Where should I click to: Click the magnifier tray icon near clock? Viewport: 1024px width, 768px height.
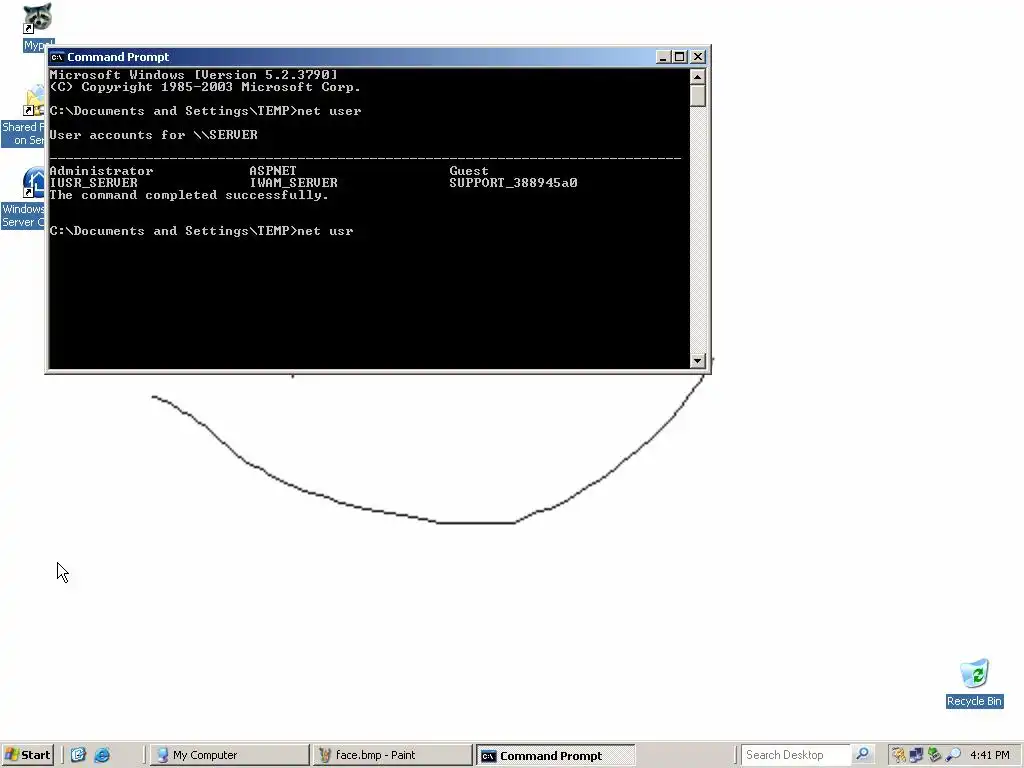pos(953,755)
